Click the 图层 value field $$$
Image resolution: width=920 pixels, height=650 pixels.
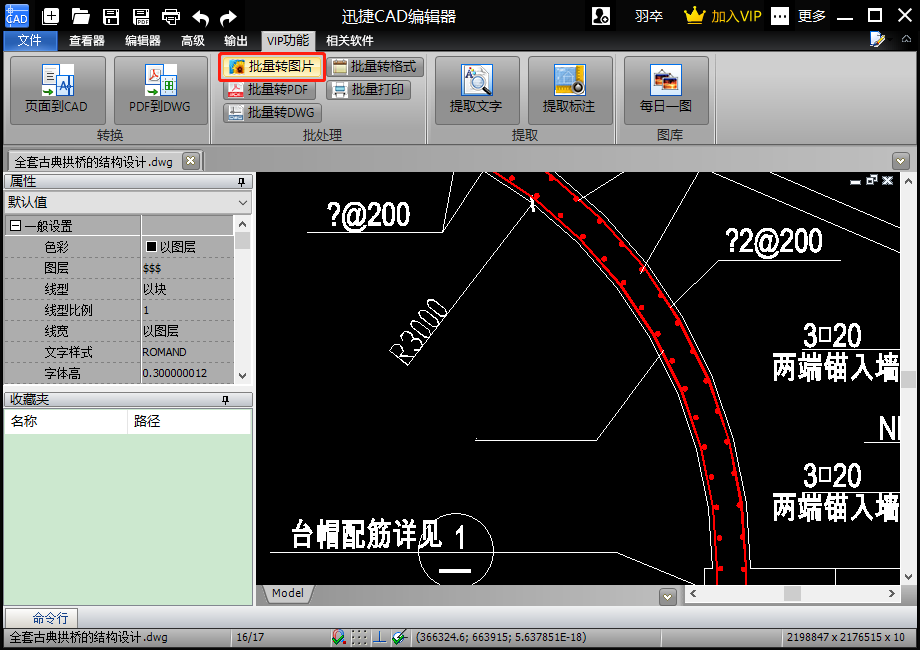coord(188,268)
